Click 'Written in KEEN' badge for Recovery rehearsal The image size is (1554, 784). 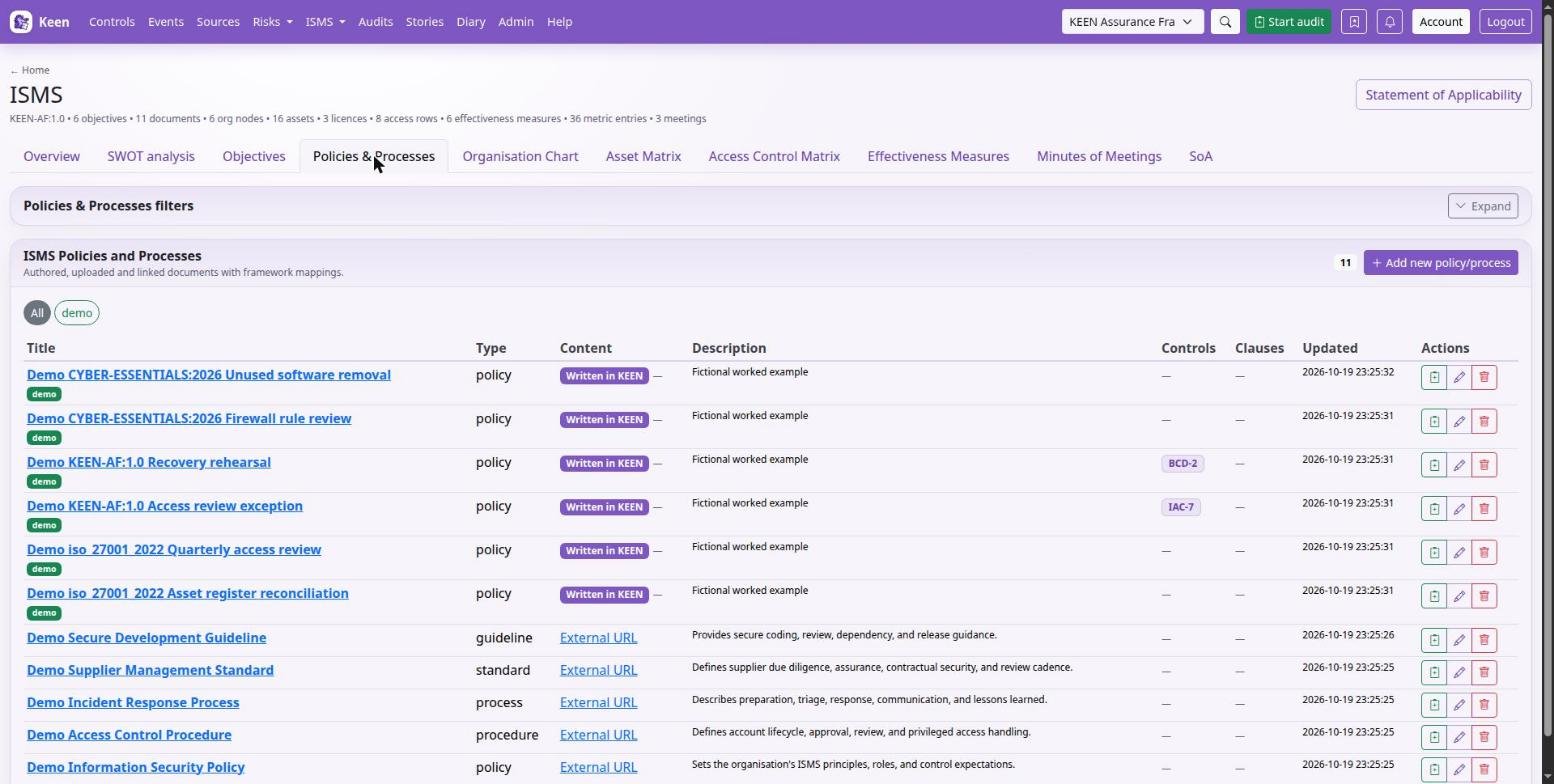(x=604, y=463)
